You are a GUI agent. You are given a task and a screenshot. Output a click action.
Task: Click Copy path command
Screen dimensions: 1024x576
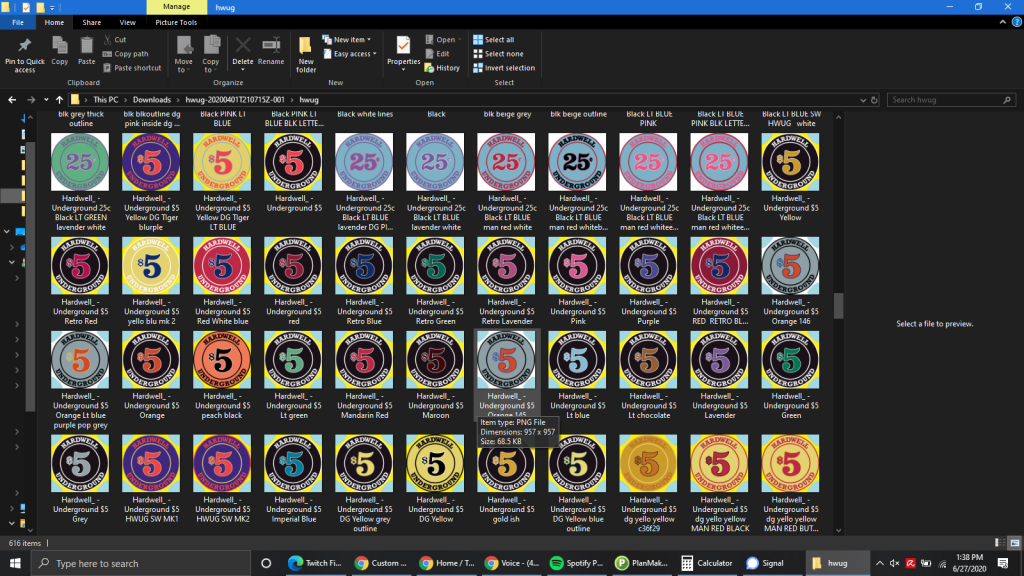pyautogui.click(x=125, y=54)
